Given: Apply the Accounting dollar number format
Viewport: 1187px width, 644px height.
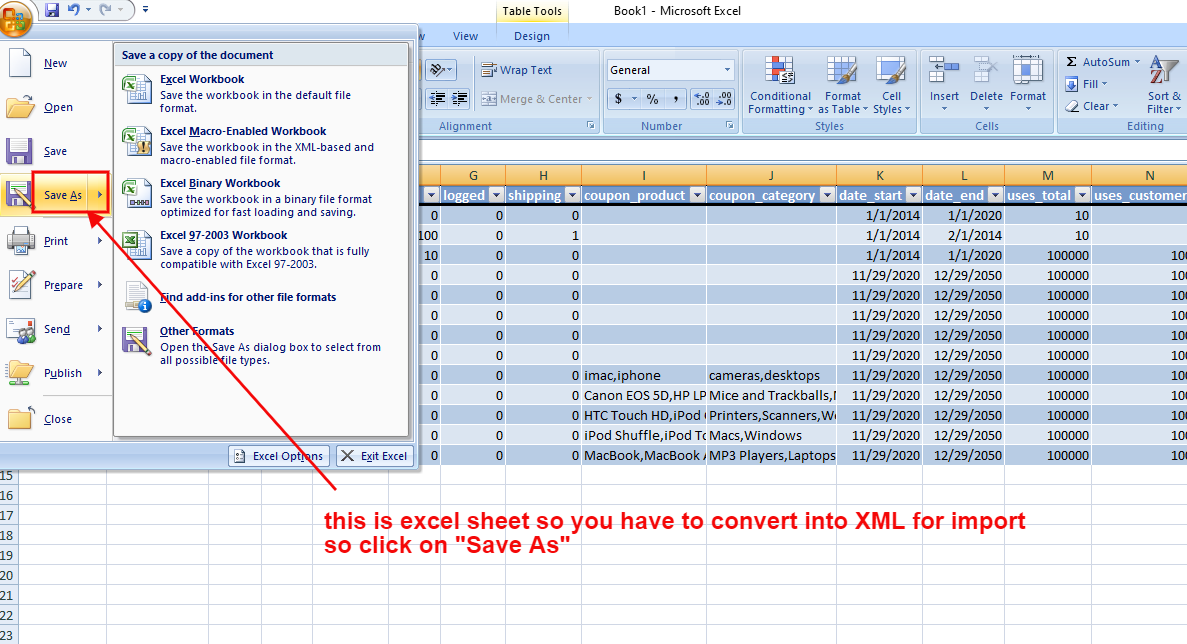Looking at the screenshot, I should (618, 99).
